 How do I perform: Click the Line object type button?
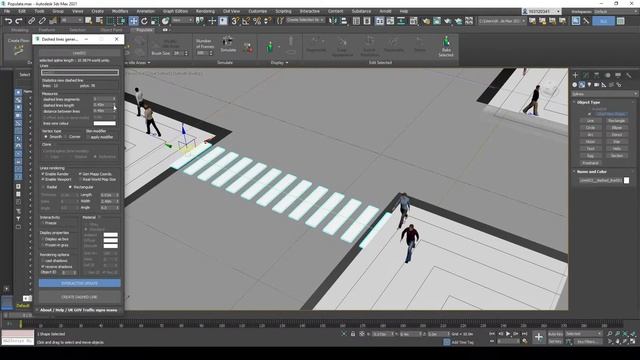[590, 121]
